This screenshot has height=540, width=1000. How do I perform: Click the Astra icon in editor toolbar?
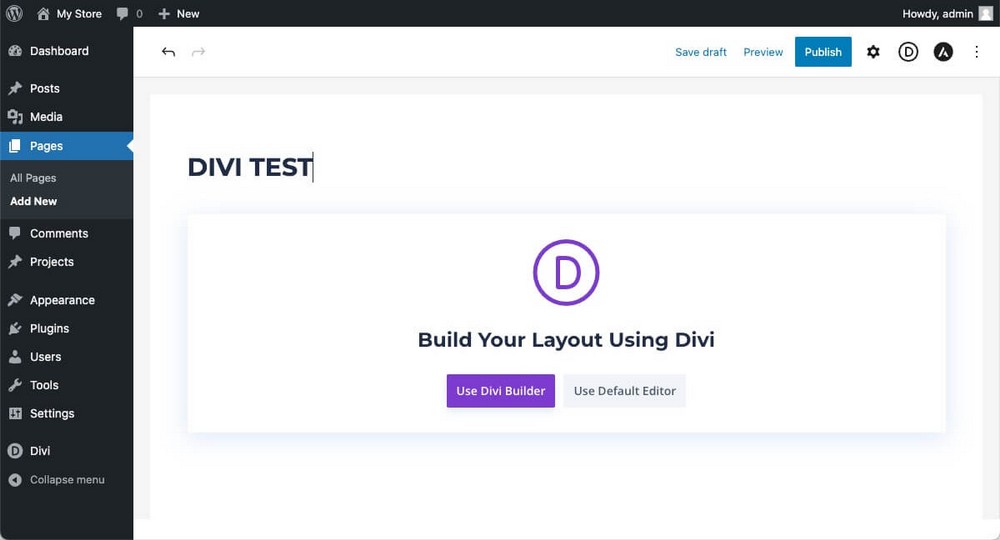click(x=943, y=52)
